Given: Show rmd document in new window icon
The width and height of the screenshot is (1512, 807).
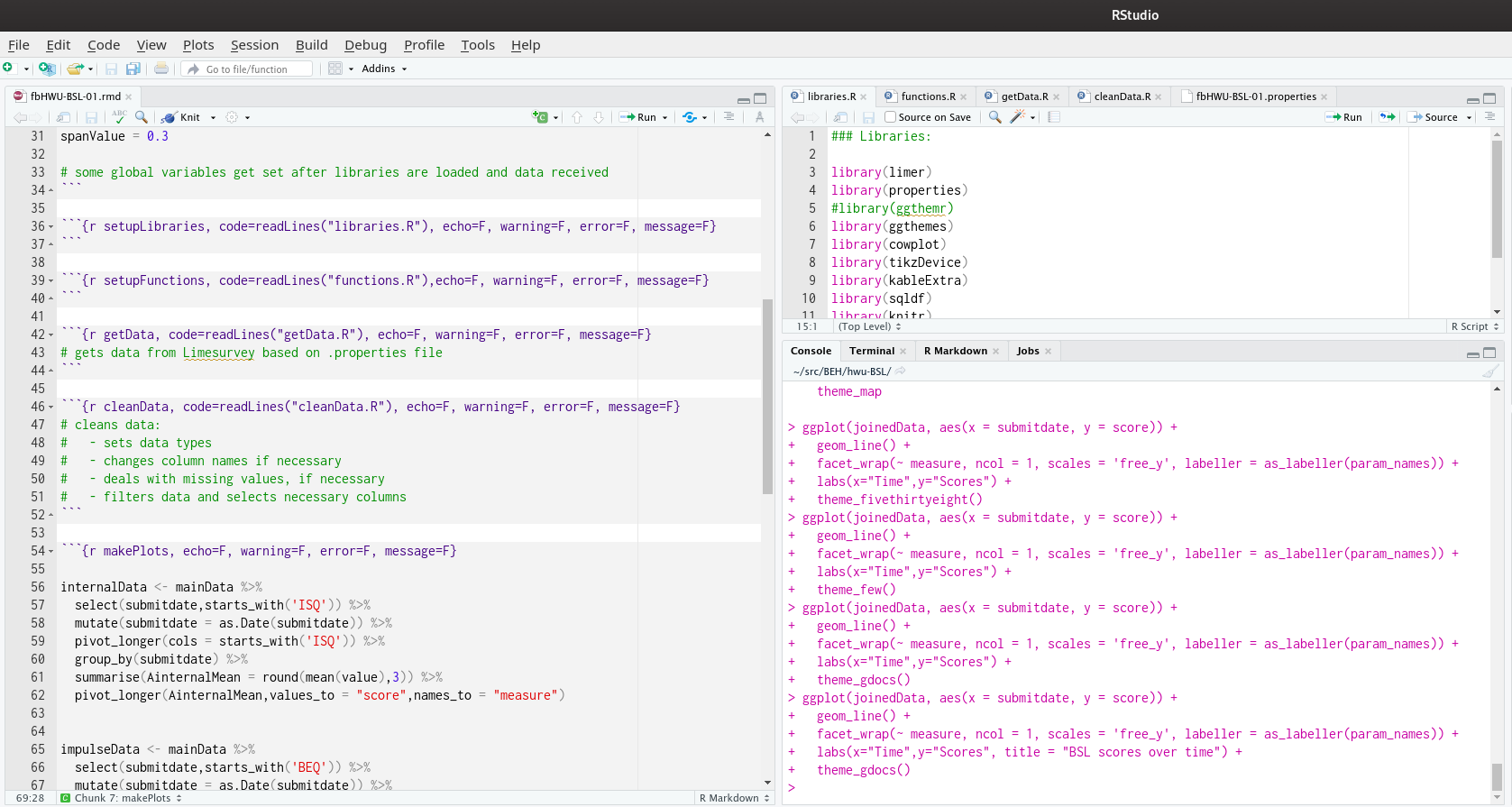Looking at the screenshot, I should pyautogui.click(x=63, y=117).
